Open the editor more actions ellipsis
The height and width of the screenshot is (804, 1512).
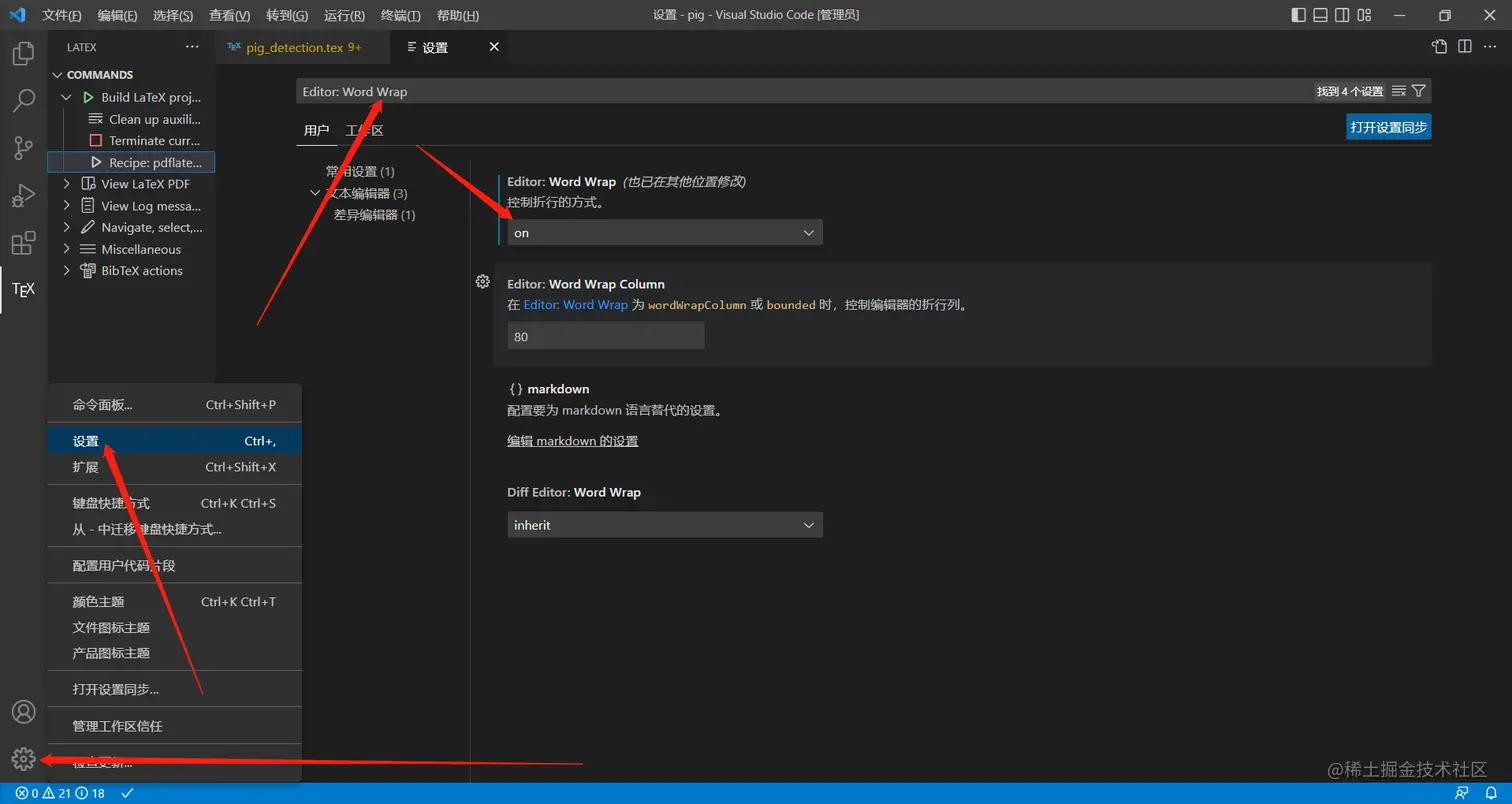coord(1491,46)
